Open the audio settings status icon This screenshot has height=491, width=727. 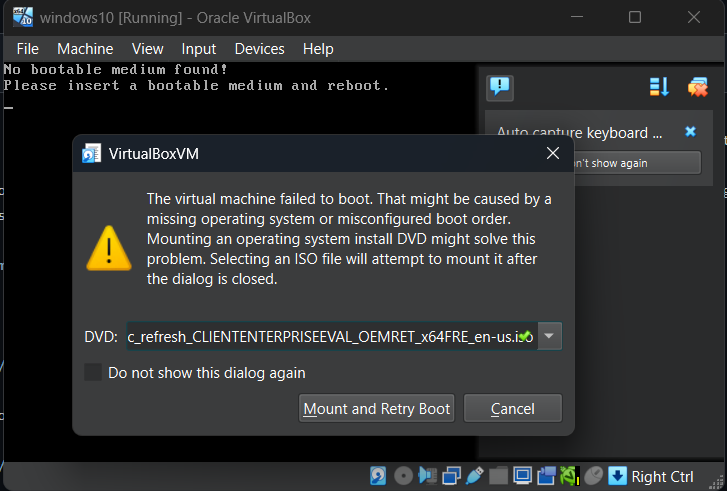[427, 476]
